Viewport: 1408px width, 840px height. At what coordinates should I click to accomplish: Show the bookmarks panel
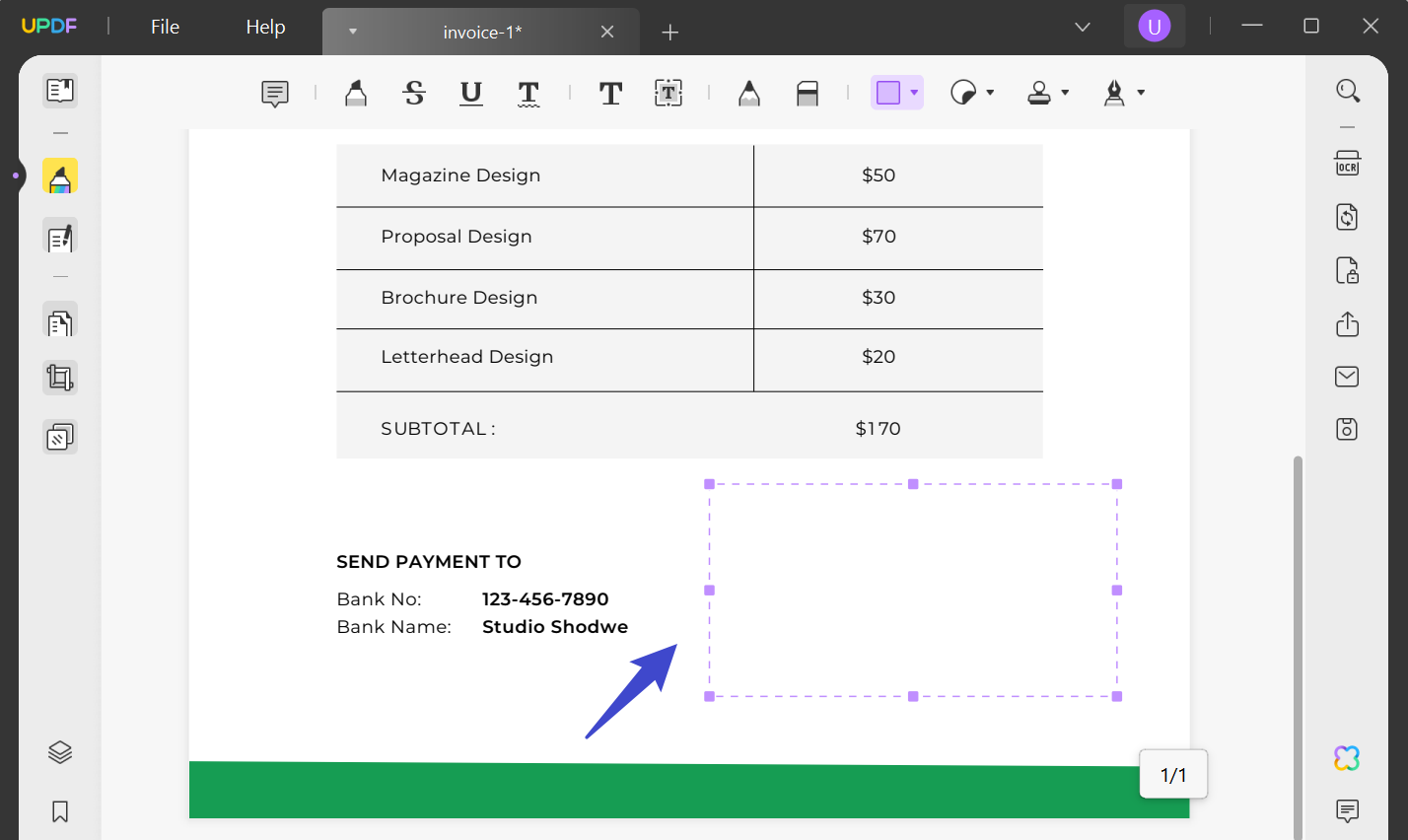point(59,811)
